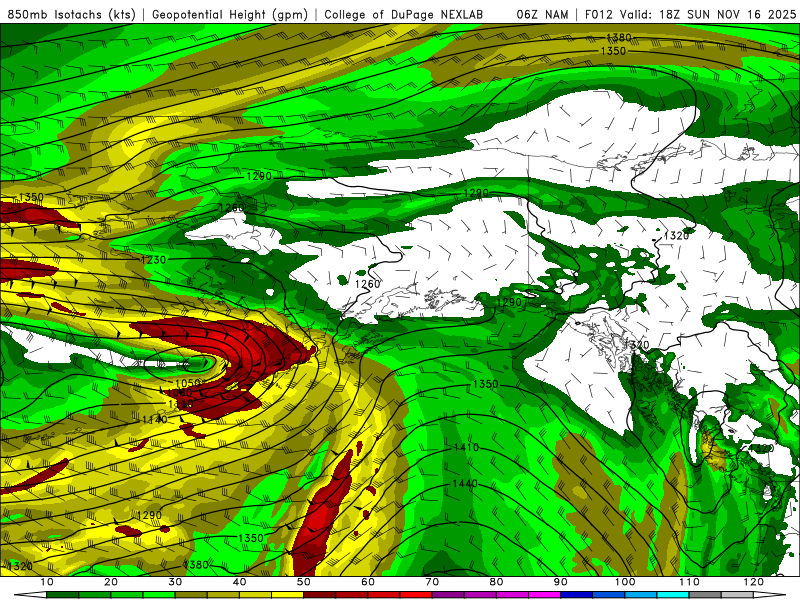The image size is (800, 600).
Task: Click the "College of DuPage NEXLAB" label
Action: pos(404,14)
